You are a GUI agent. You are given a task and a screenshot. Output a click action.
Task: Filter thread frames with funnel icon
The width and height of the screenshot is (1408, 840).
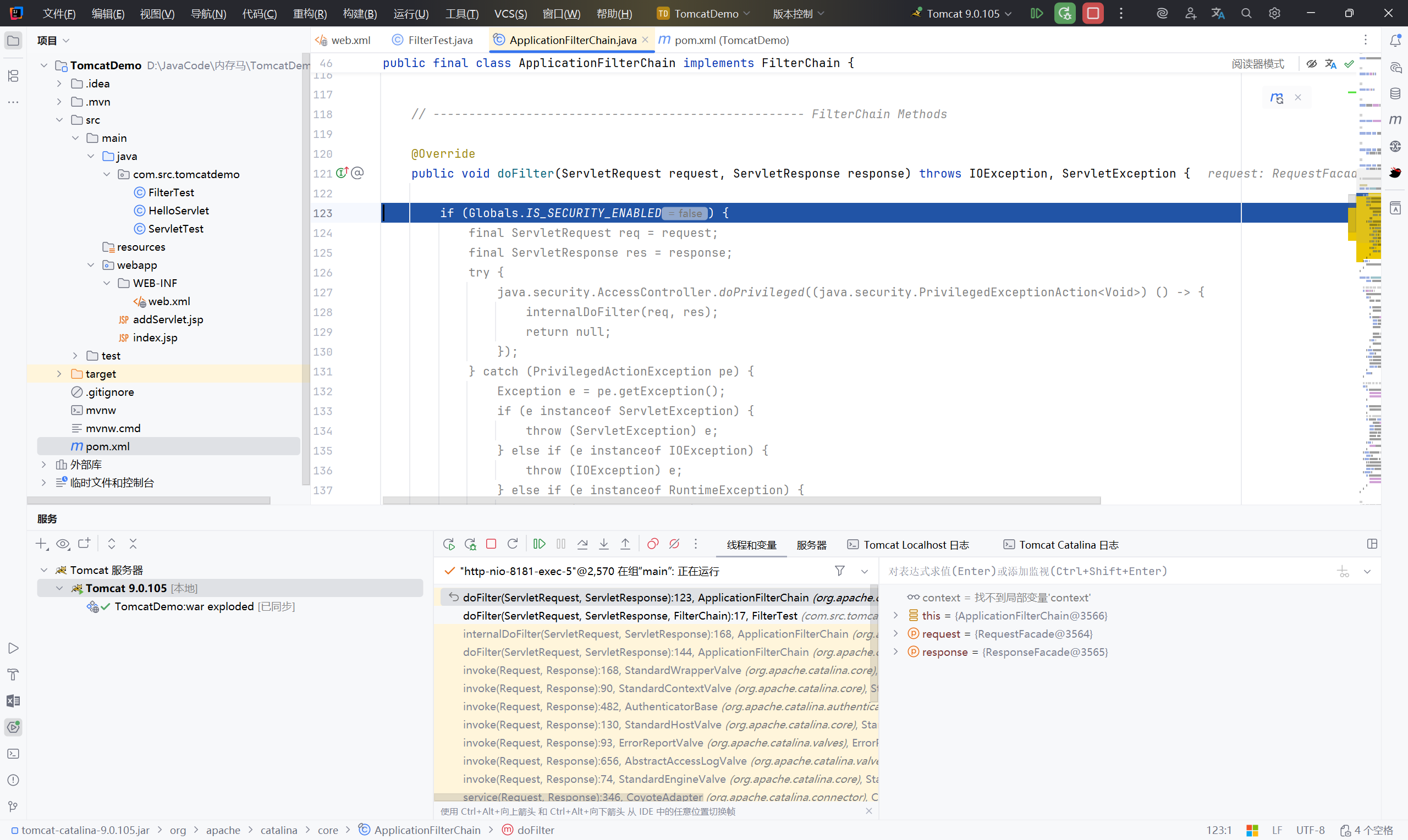840,571
